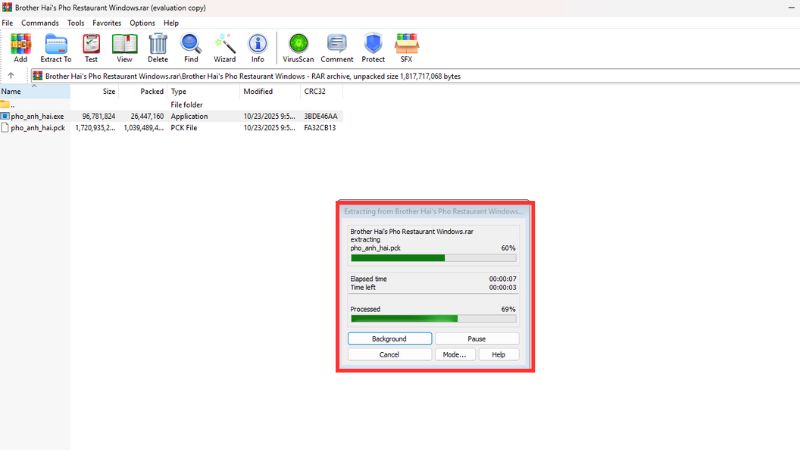The height and width of the screenshot is (450, 800).
Task: Show archive Info
Action: pyautogui.click(x=257, y=46)
